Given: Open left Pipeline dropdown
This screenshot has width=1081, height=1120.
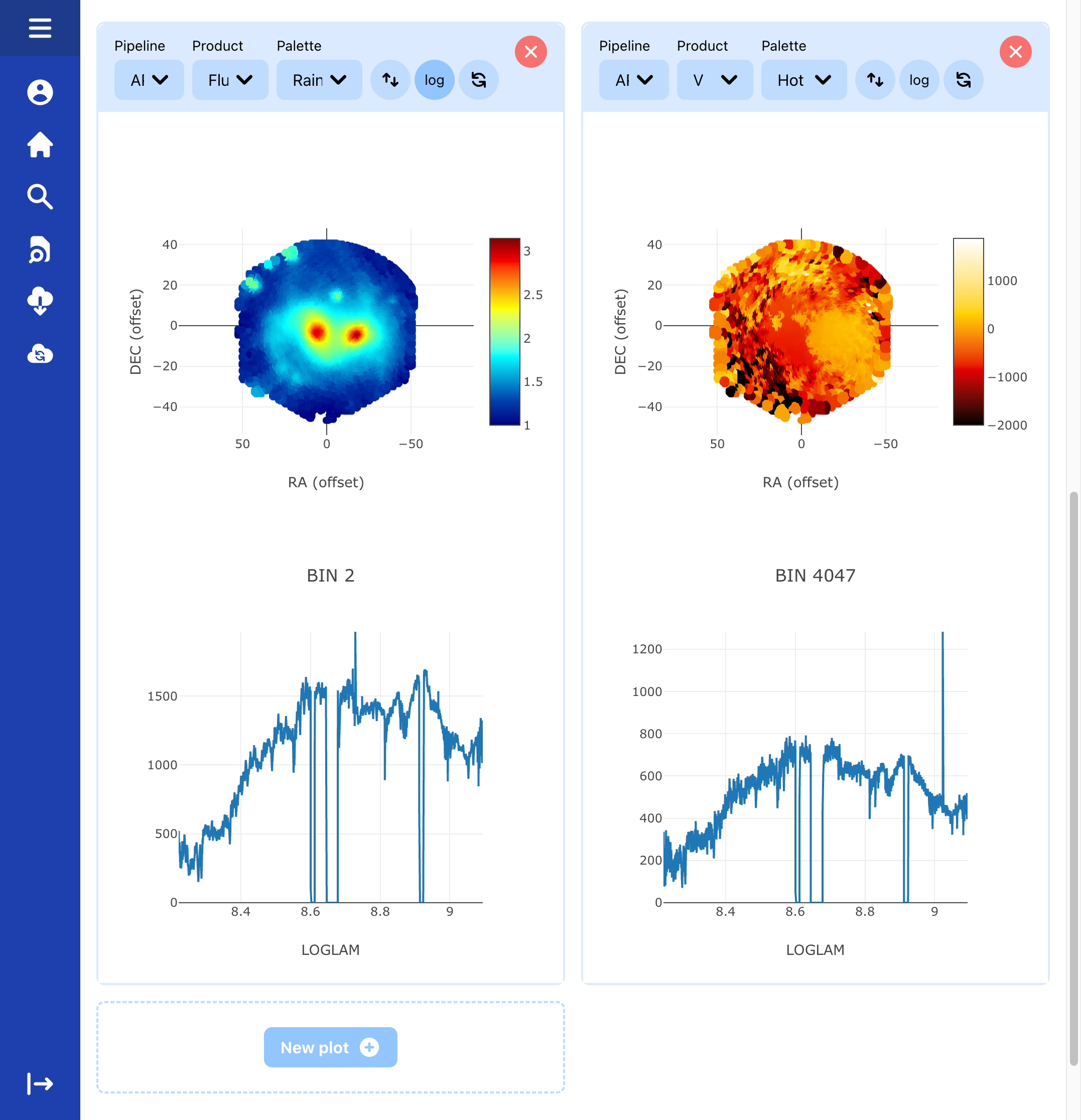Looking at the screenshot, I should (x=149, y=80).
